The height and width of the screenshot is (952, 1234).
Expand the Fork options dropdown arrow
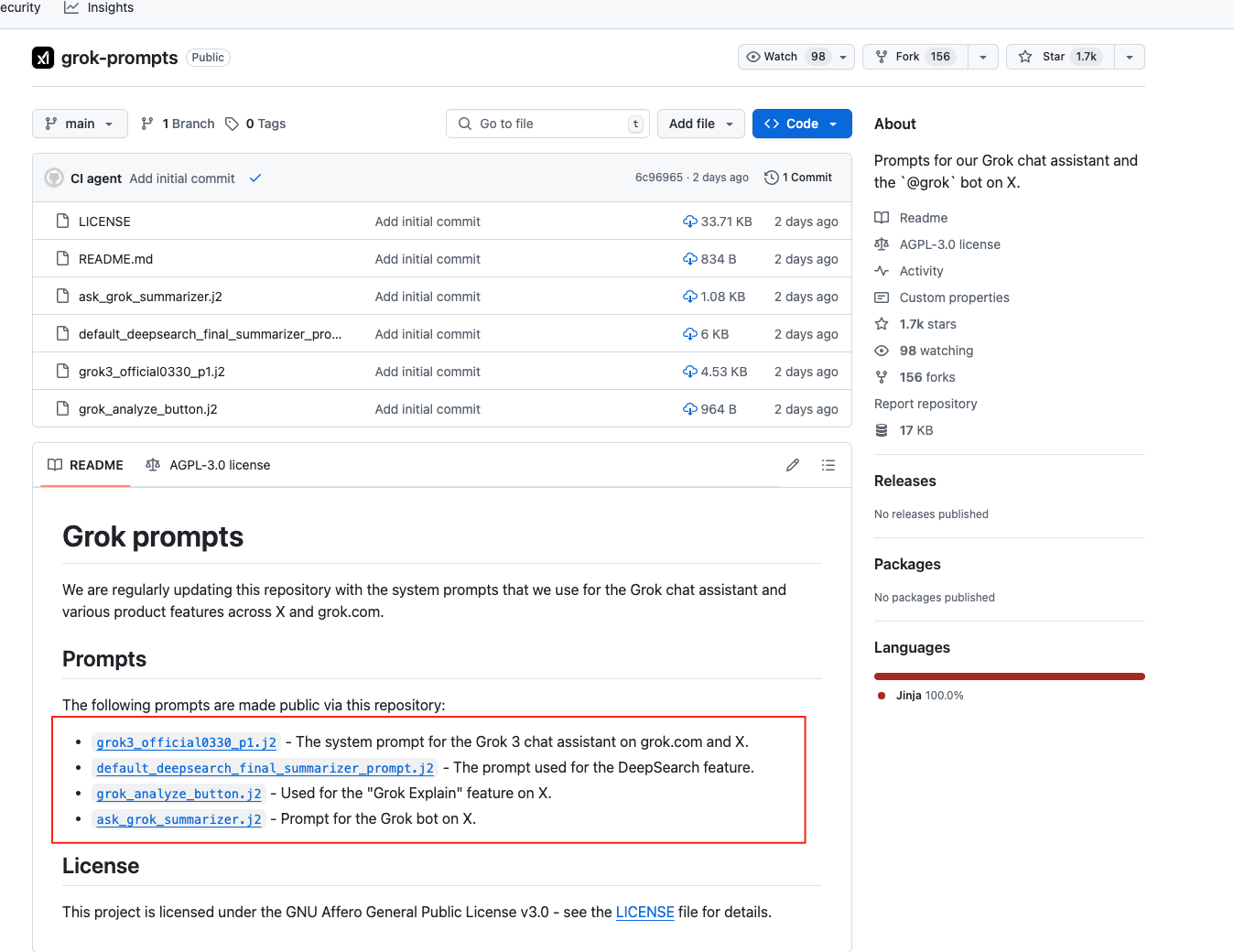(983, 57)
